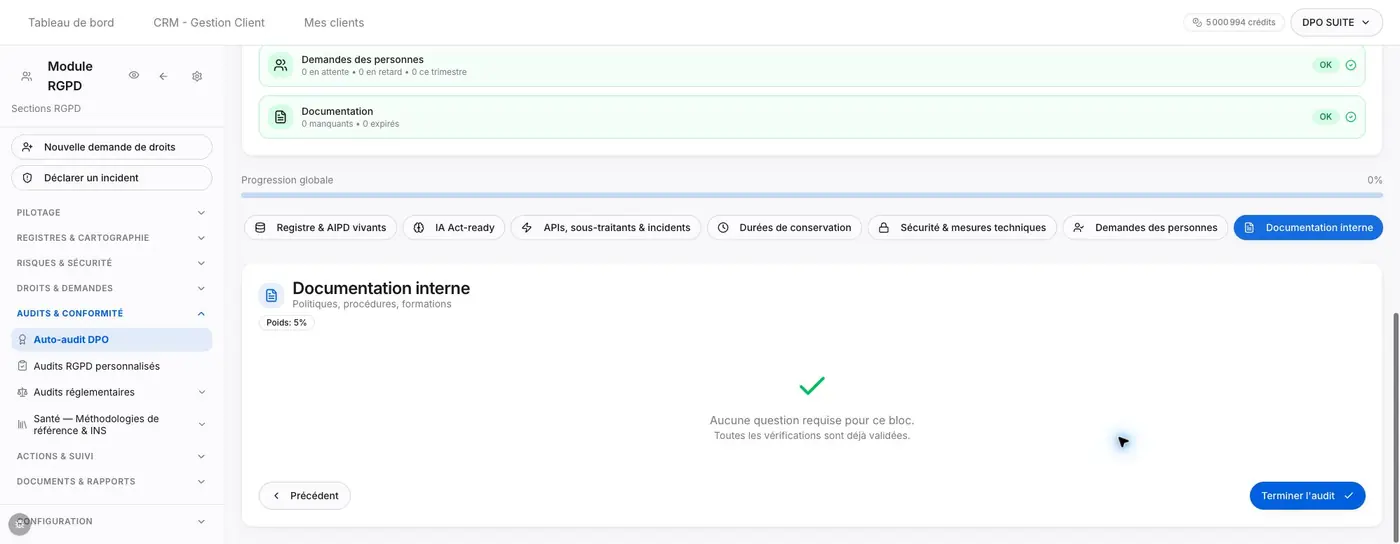The height and width of the screenshot is (544, 1400).
Task: Open the module settings gear icon
Action: [197, 76]
